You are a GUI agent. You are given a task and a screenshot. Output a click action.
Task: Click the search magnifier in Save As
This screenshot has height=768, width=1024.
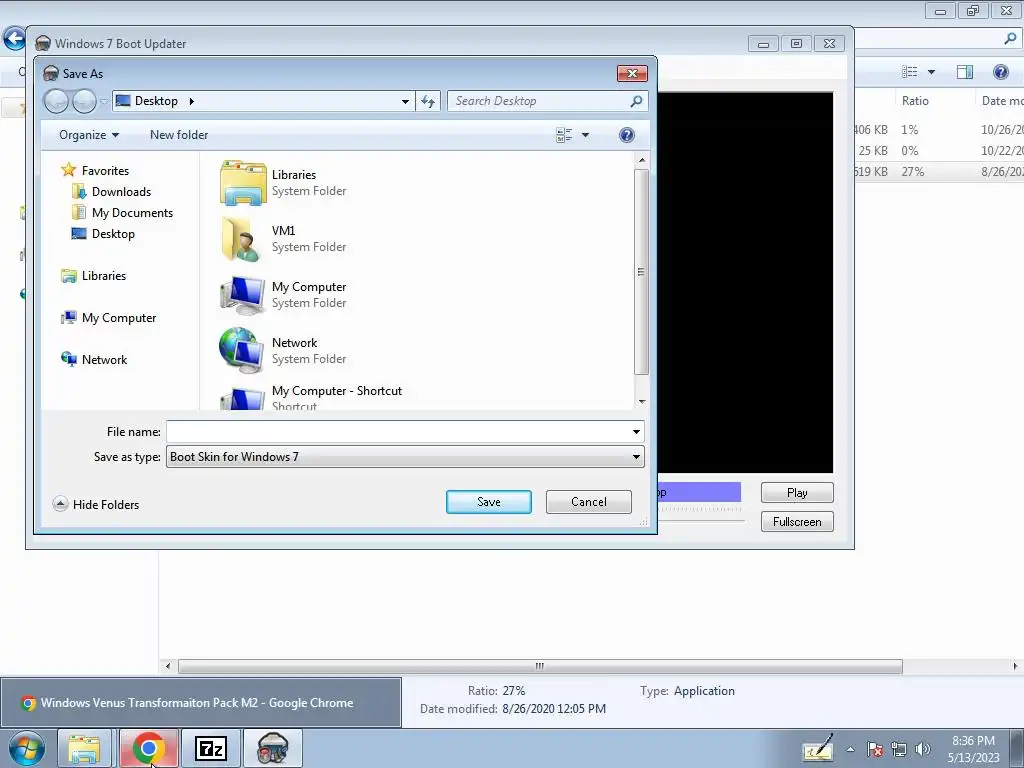pyautogui.click(x=637, y=101)
